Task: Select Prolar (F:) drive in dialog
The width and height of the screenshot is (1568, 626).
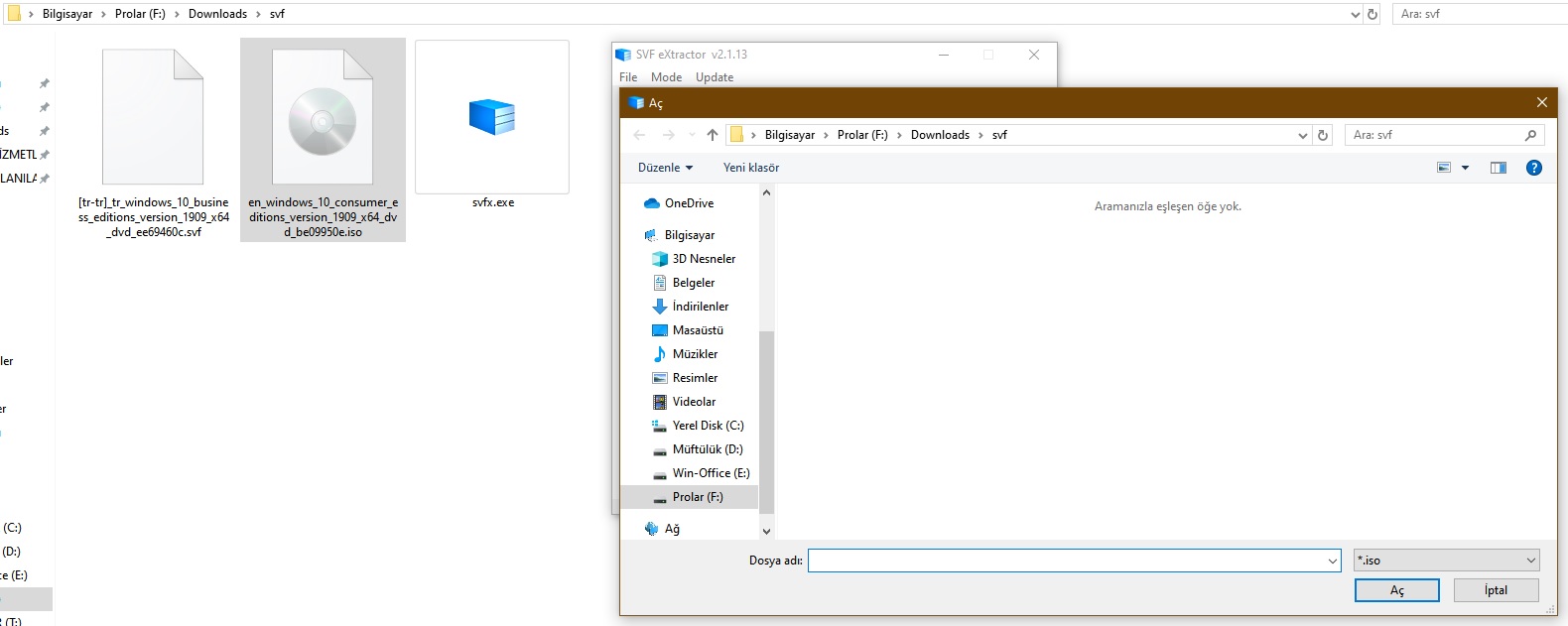Action: (x=689, y=497)
